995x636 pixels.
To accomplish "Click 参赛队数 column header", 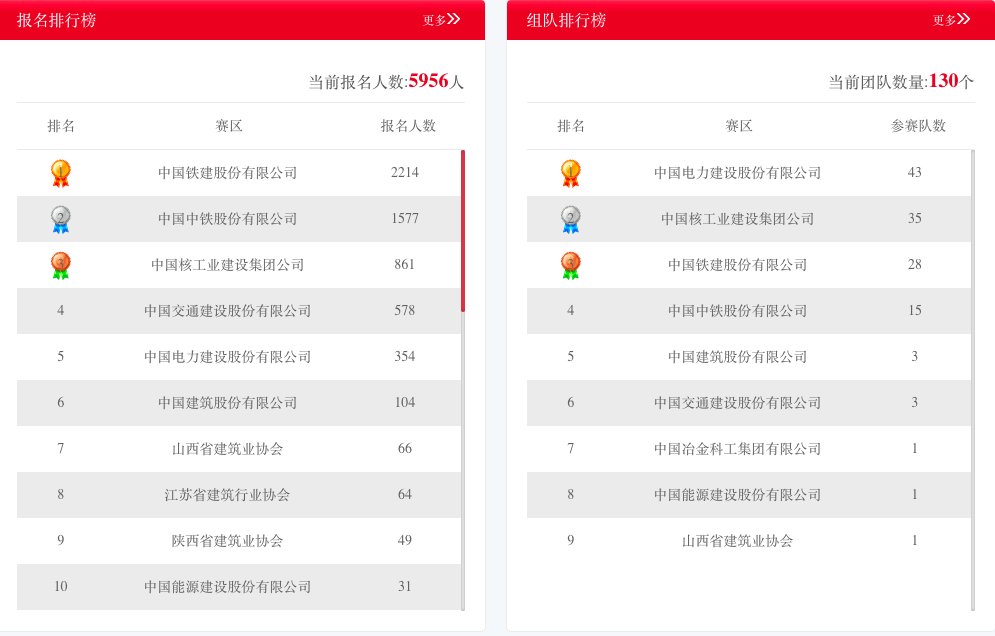I will click(918, 126).
